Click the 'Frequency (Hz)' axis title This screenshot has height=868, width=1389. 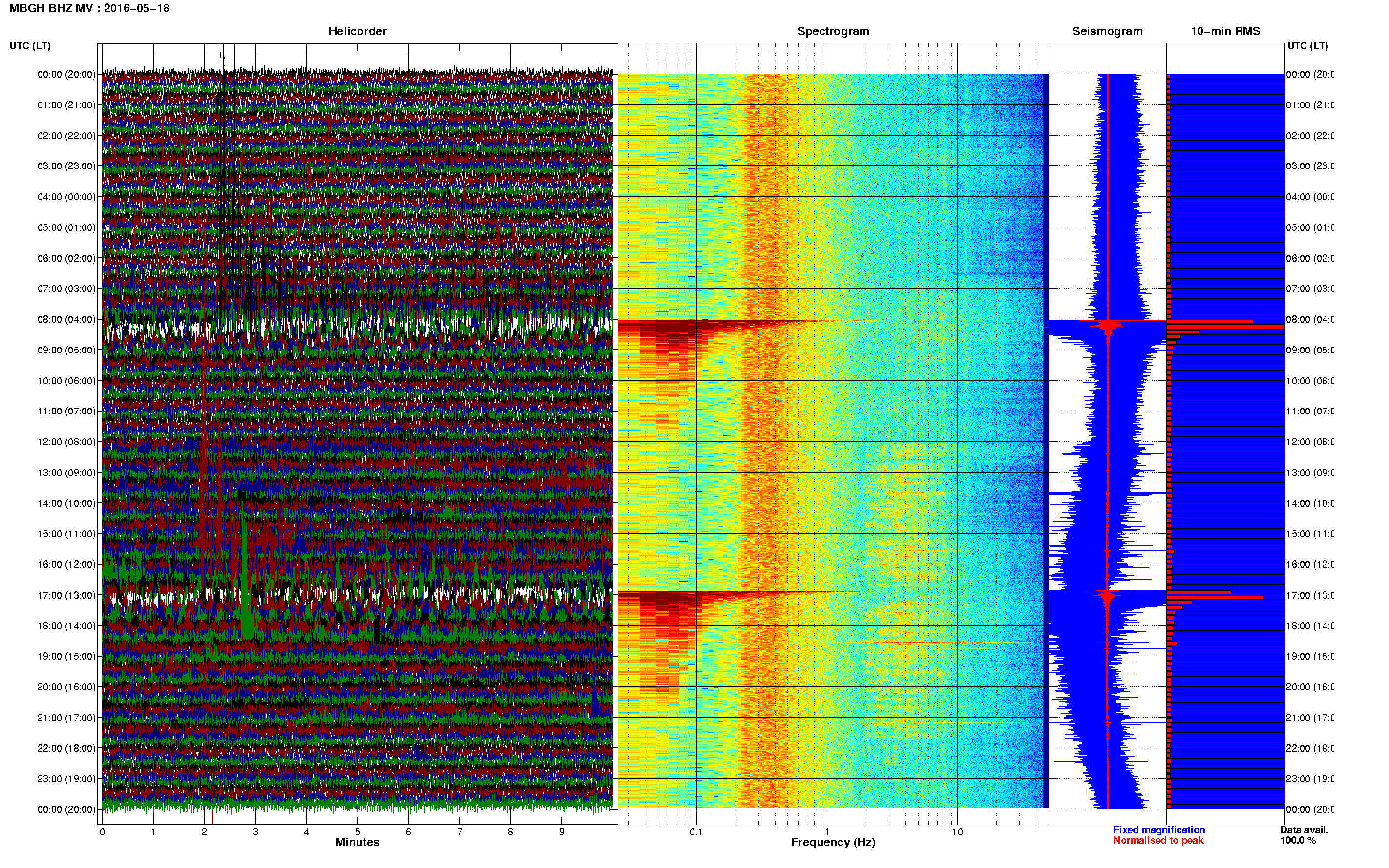pyautogui.click(x=833, y=843)
